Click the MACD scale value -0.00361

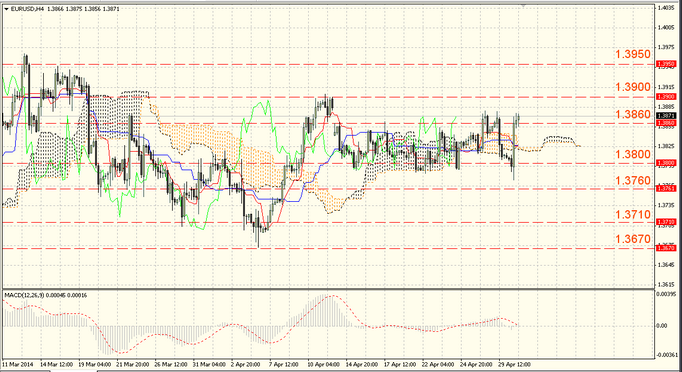667,355
